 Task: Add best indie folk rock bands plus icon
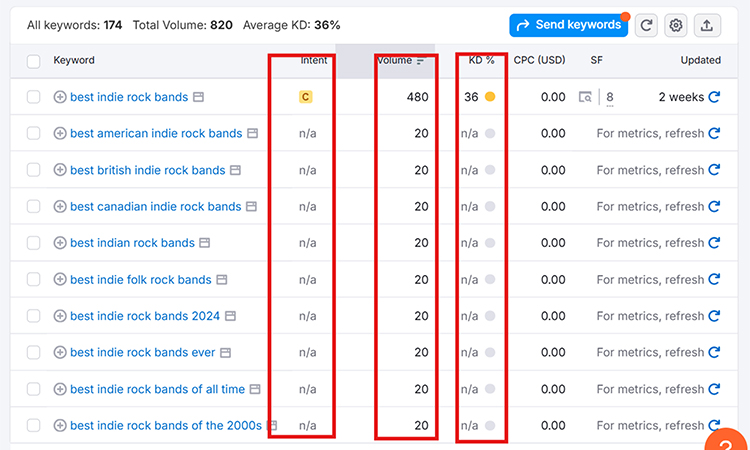click(60, 279)
